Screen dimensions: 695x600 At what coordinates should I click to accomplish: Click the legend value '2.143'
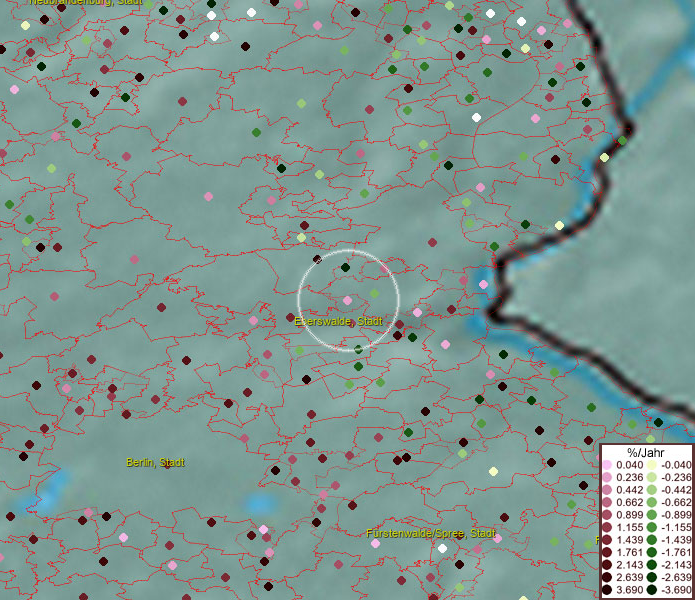click(629, 565)
